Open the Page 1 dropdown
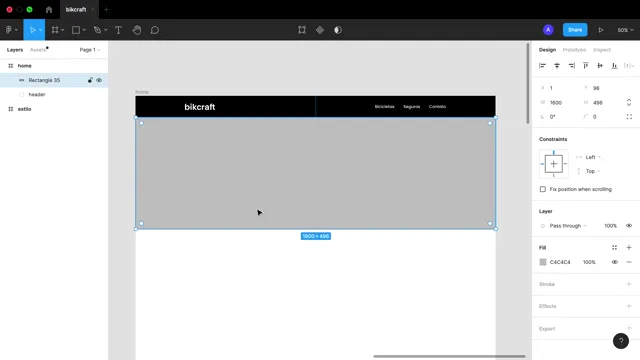The height and width of the screenshot is (360, 640). pyautogui.click(x=90, y=50)
